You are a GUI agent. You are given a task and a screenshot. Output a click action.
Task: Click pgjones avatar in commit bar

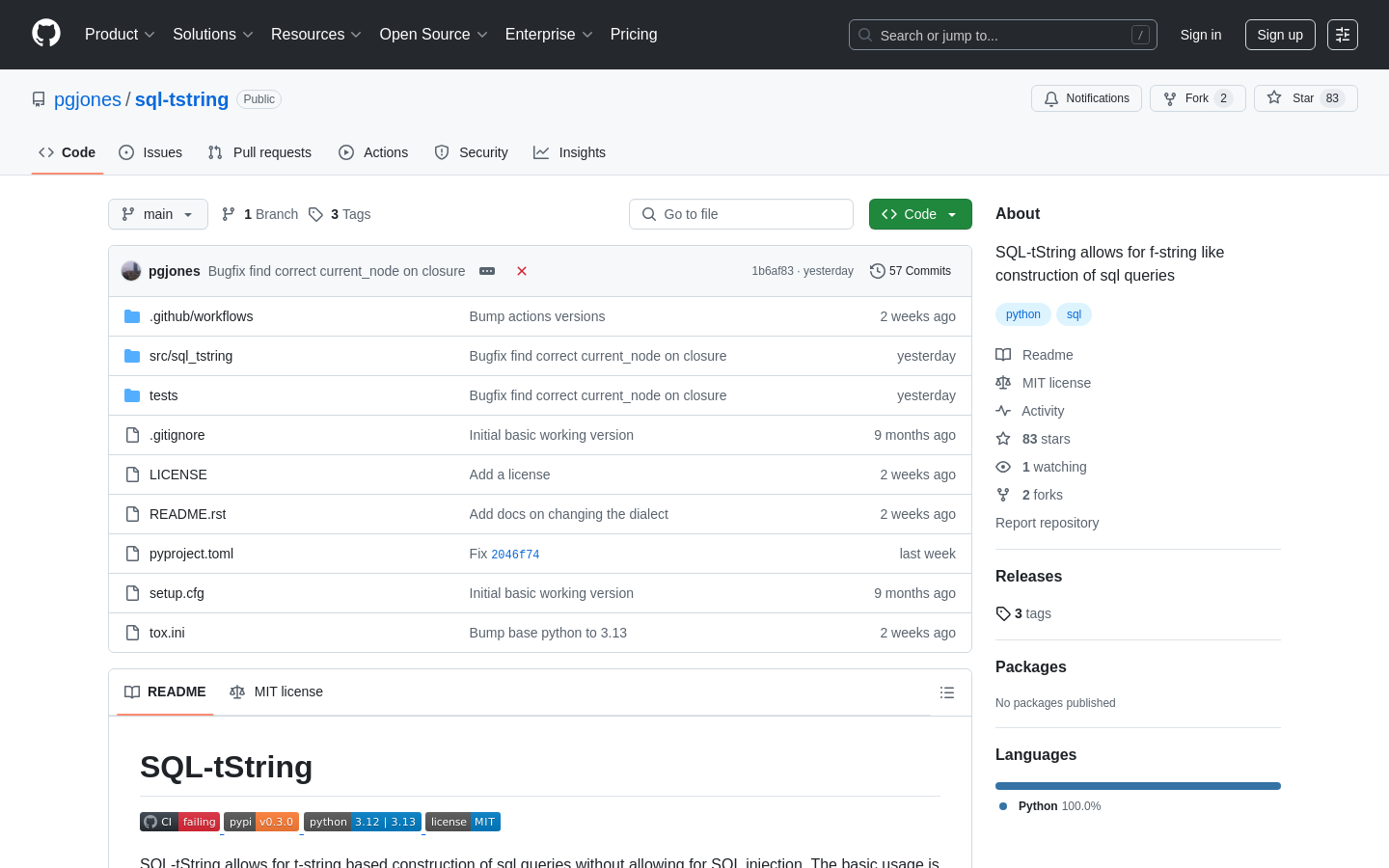tap(131, 271)
